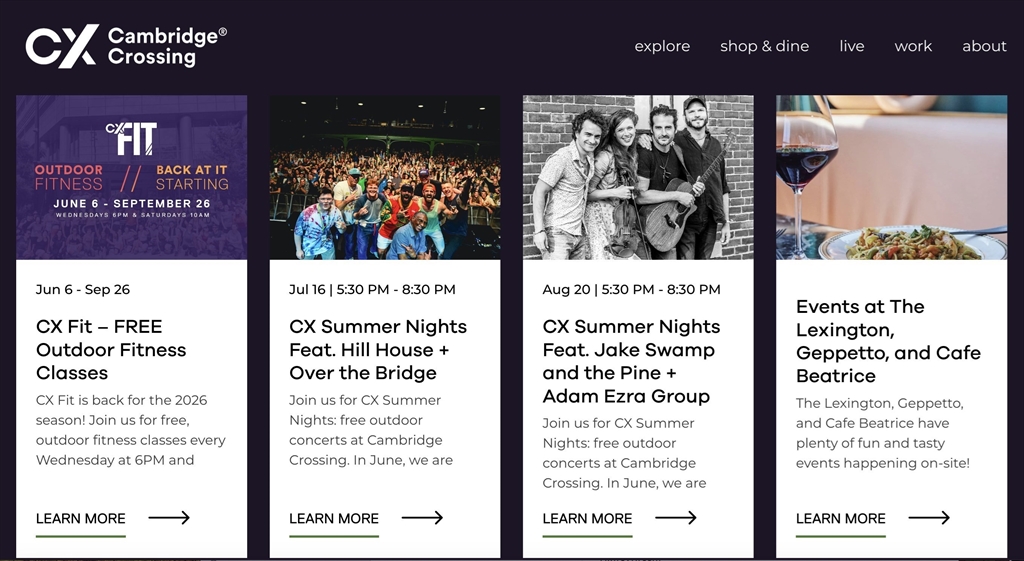Click LEARN MORE for CX Fit classes
Screen dimensions: 1024x561
(x=81, y=519)
